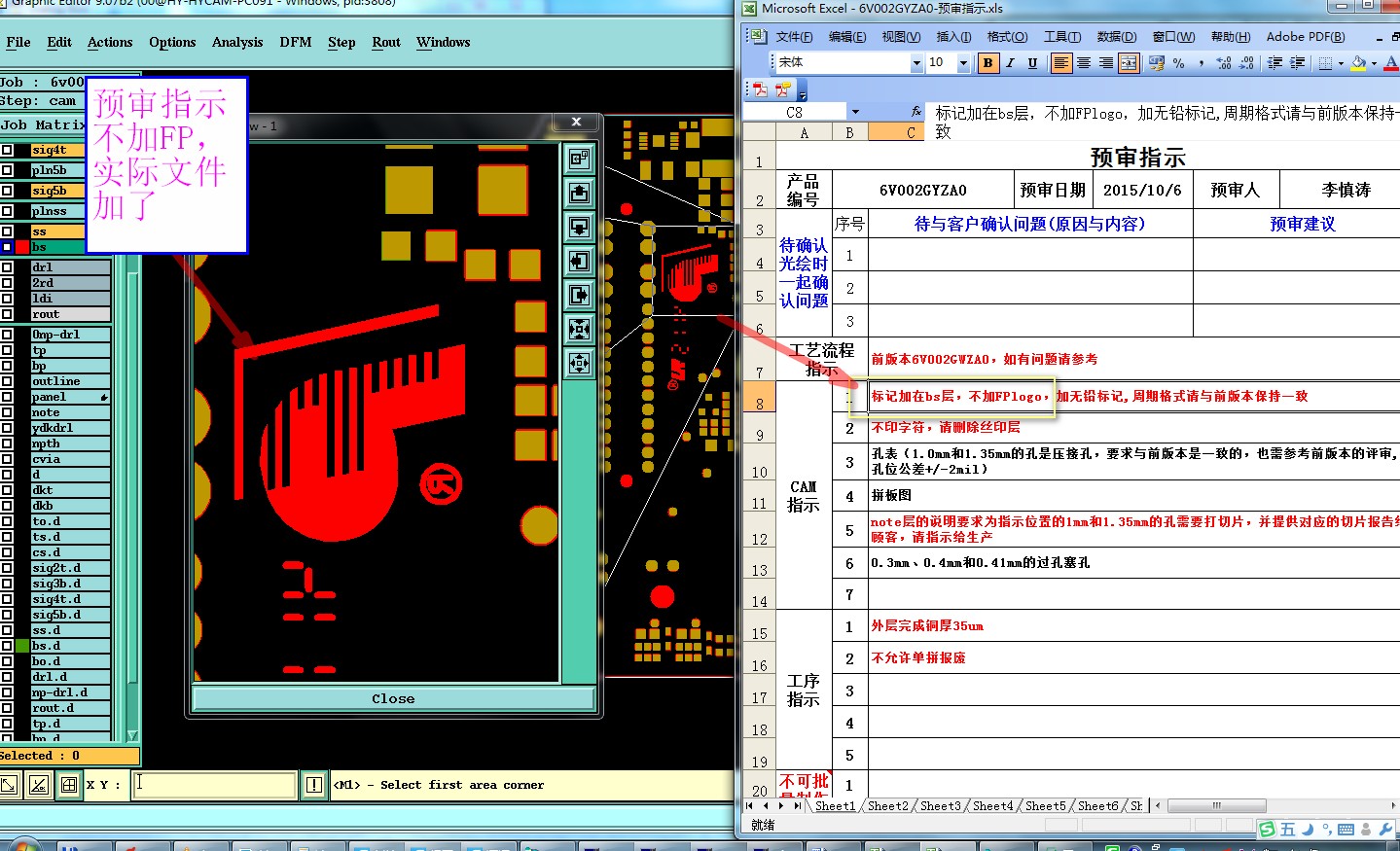Click the diagonal-line icon at Graphic Editor bottom-left
This screenshot has height=851, width=1400.
point(39,785)
